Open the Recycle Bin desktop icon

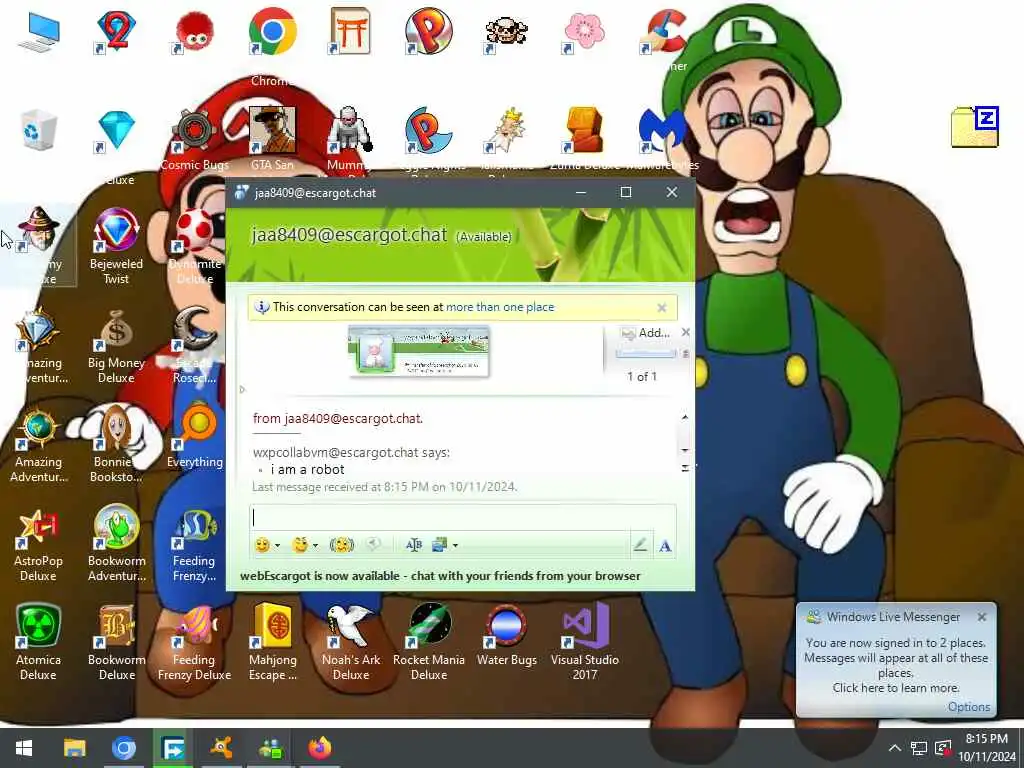point(39,130)
